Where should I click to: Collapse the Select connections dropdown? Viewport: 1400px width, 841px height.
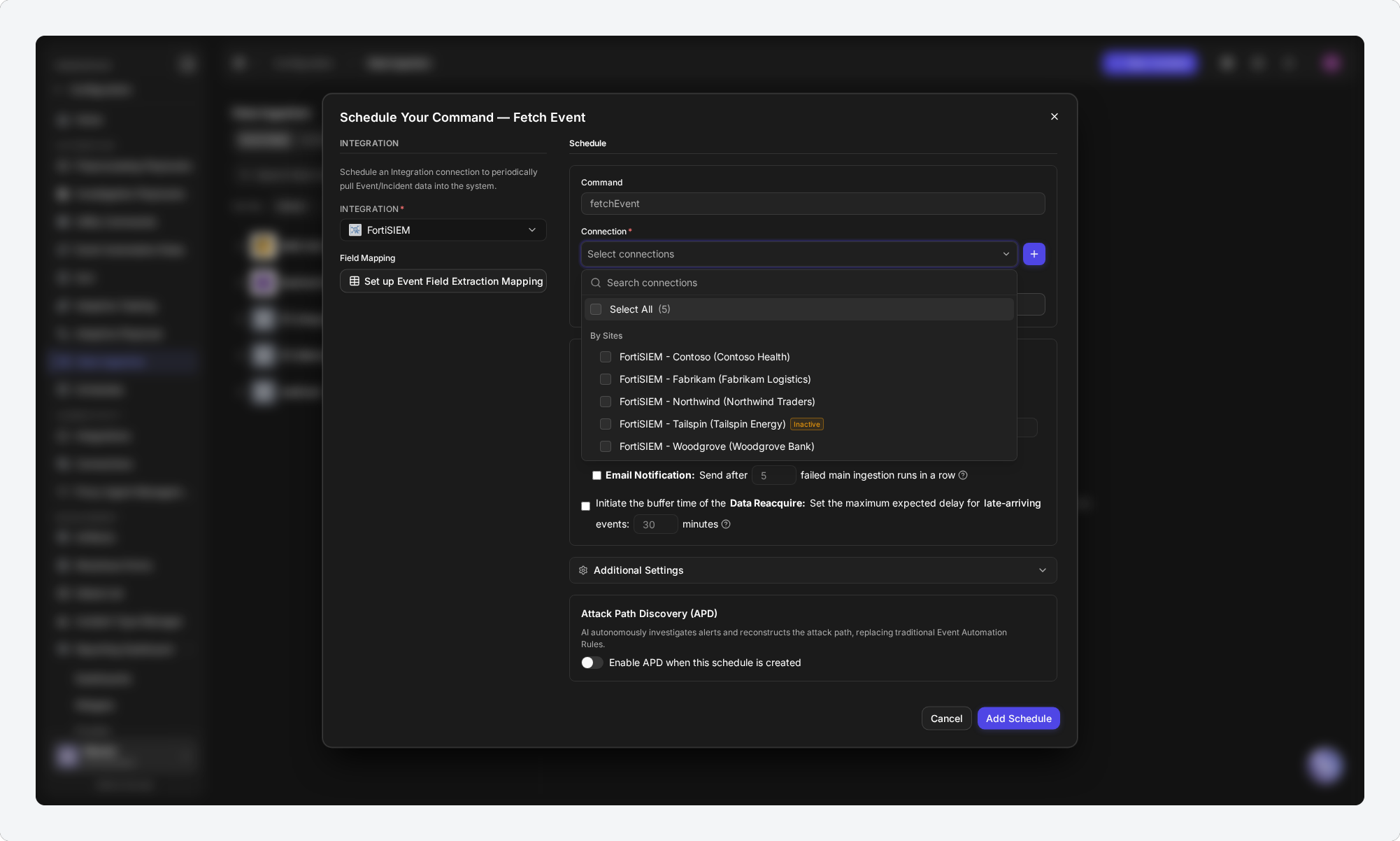pyautogui.click(x=799, y=254)
